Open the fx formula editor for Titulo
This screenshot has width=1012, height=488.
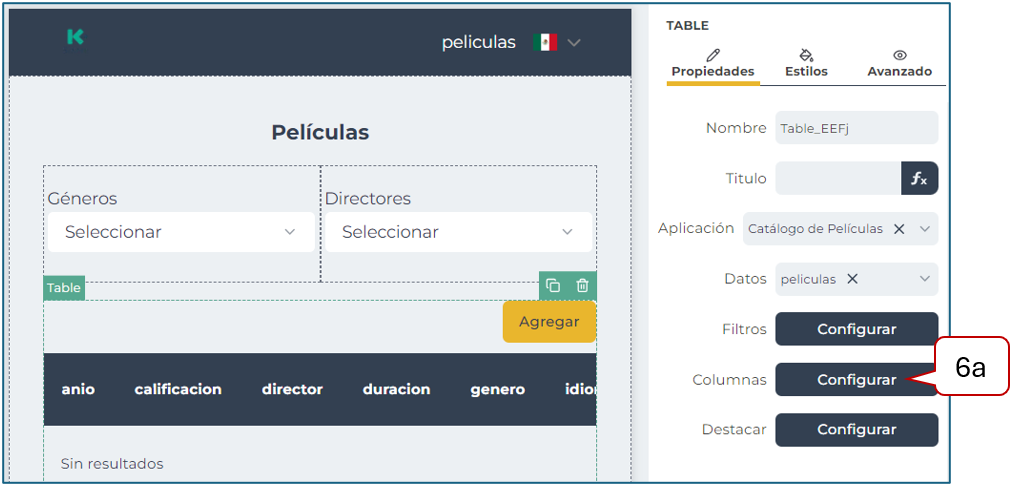click(919, 178)
